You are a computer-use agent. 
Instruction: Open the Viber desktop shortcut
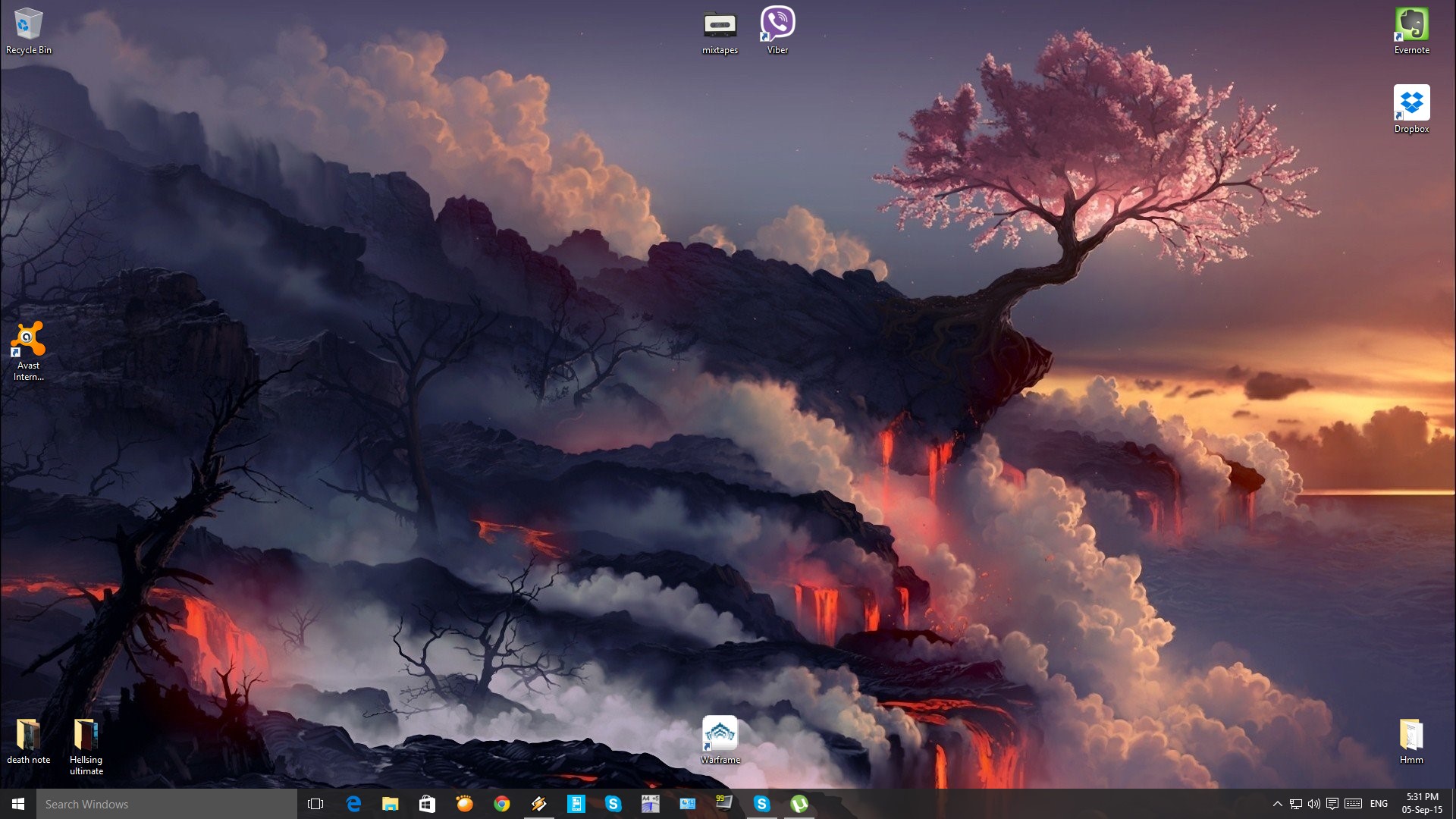coord(777,30)
